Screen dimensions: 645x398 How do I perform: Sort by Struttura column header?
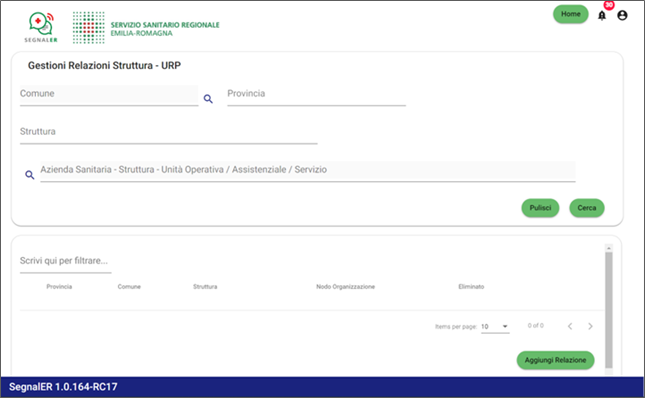205,287
